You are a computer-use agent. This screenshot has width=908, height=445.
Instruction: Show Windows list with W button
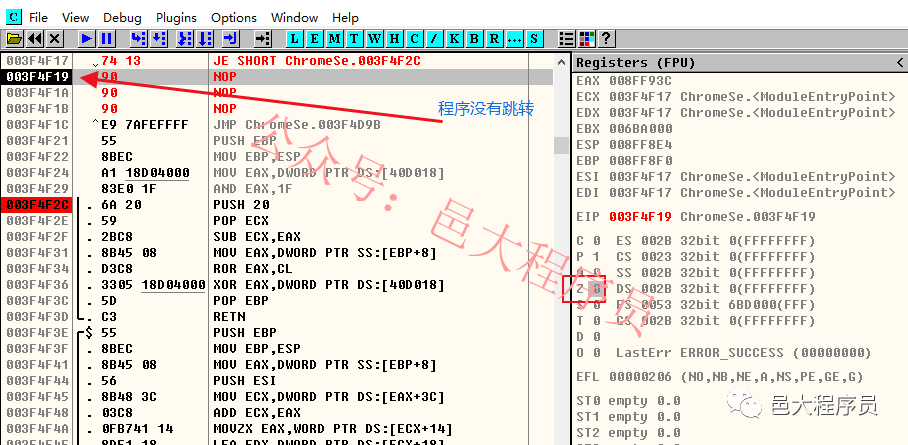click(x=375, y=39)
